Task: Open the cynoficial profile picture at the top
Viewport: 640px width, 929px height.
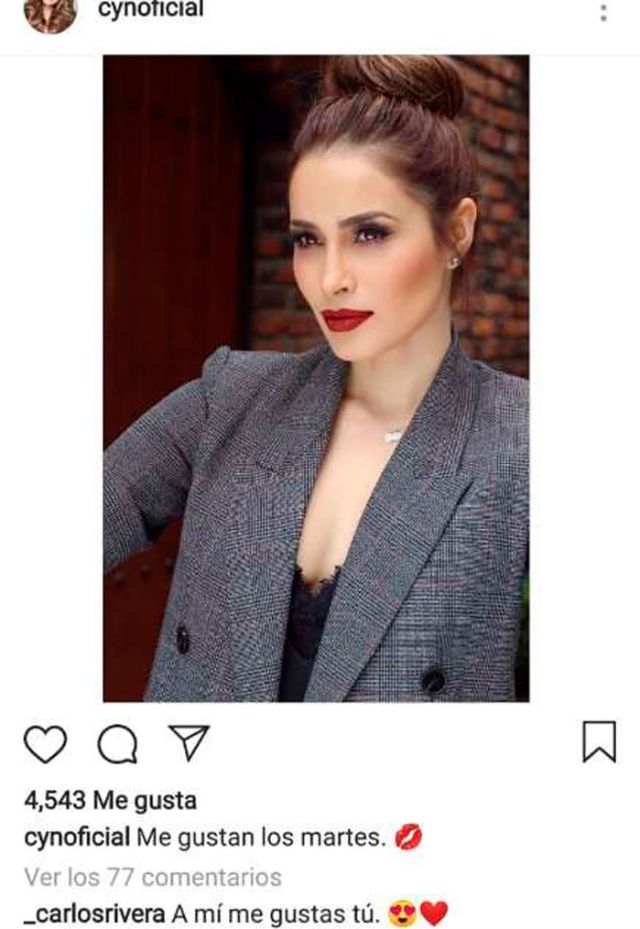Action: [x=50, y=14]
